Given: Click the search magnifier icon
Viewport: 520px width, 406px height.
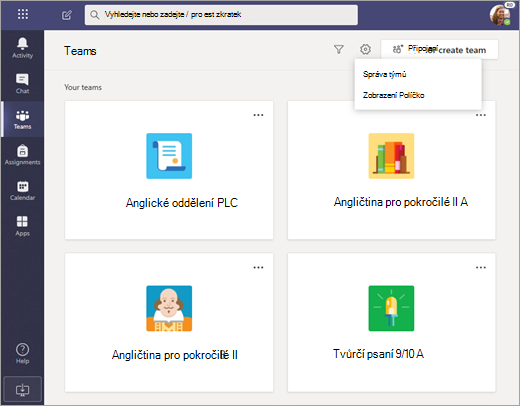Looking at the screenshot, I should pyautogui.click(x=95, y=15).
